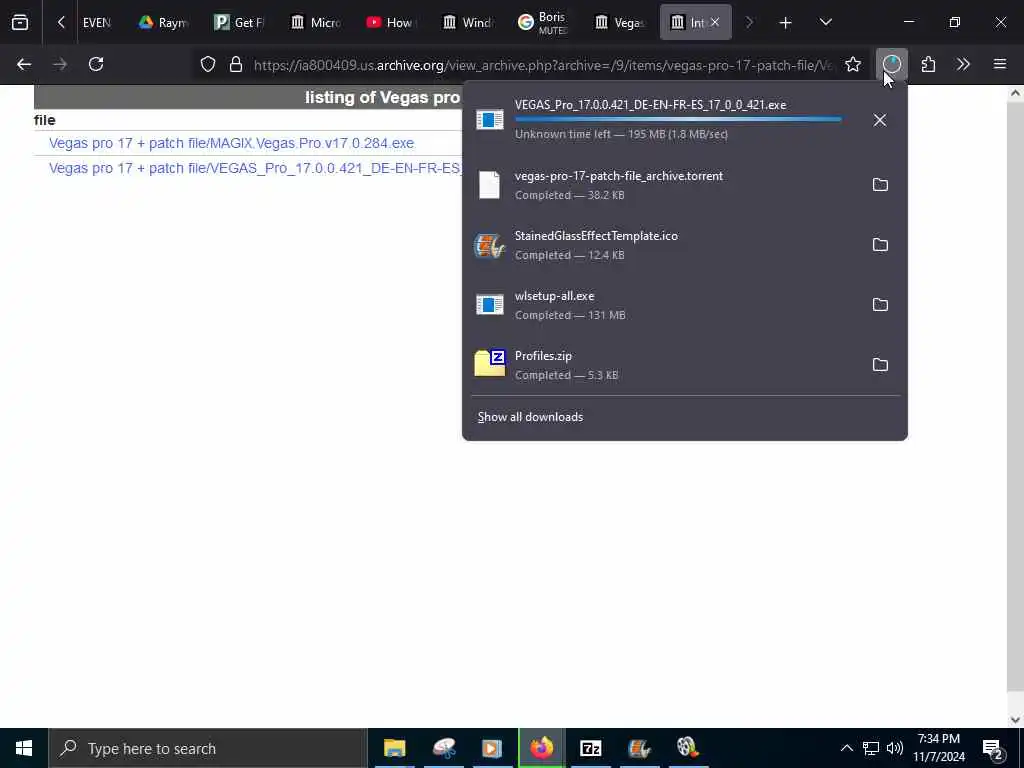Click the archive.org URL address field
Viewport: 1024px width, 768px height.
(543, 65)
